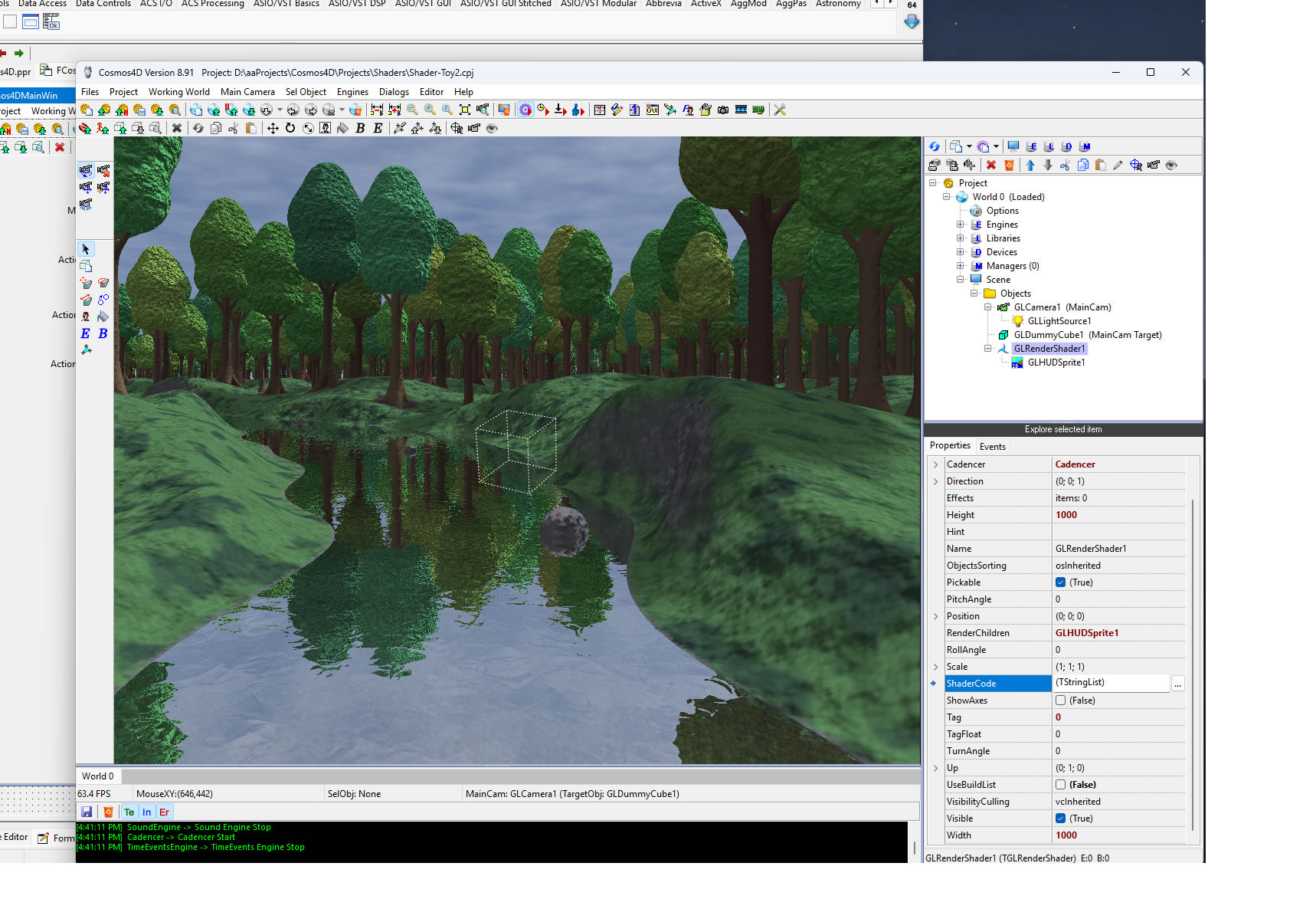
Task: Select GLHUDSprite1 in the project tree
Action: 1056,363
